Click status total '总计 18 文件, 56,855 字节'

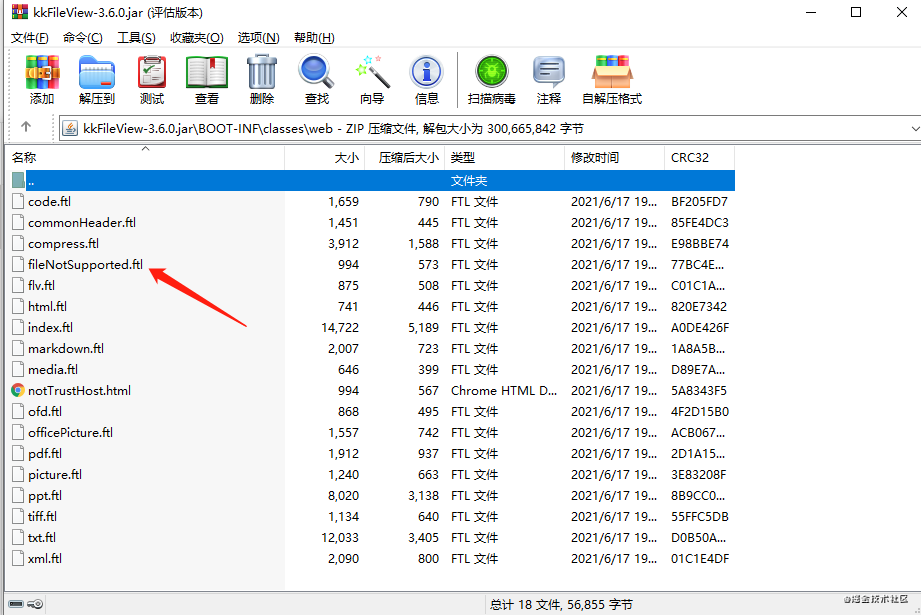[x=561, y=604]
